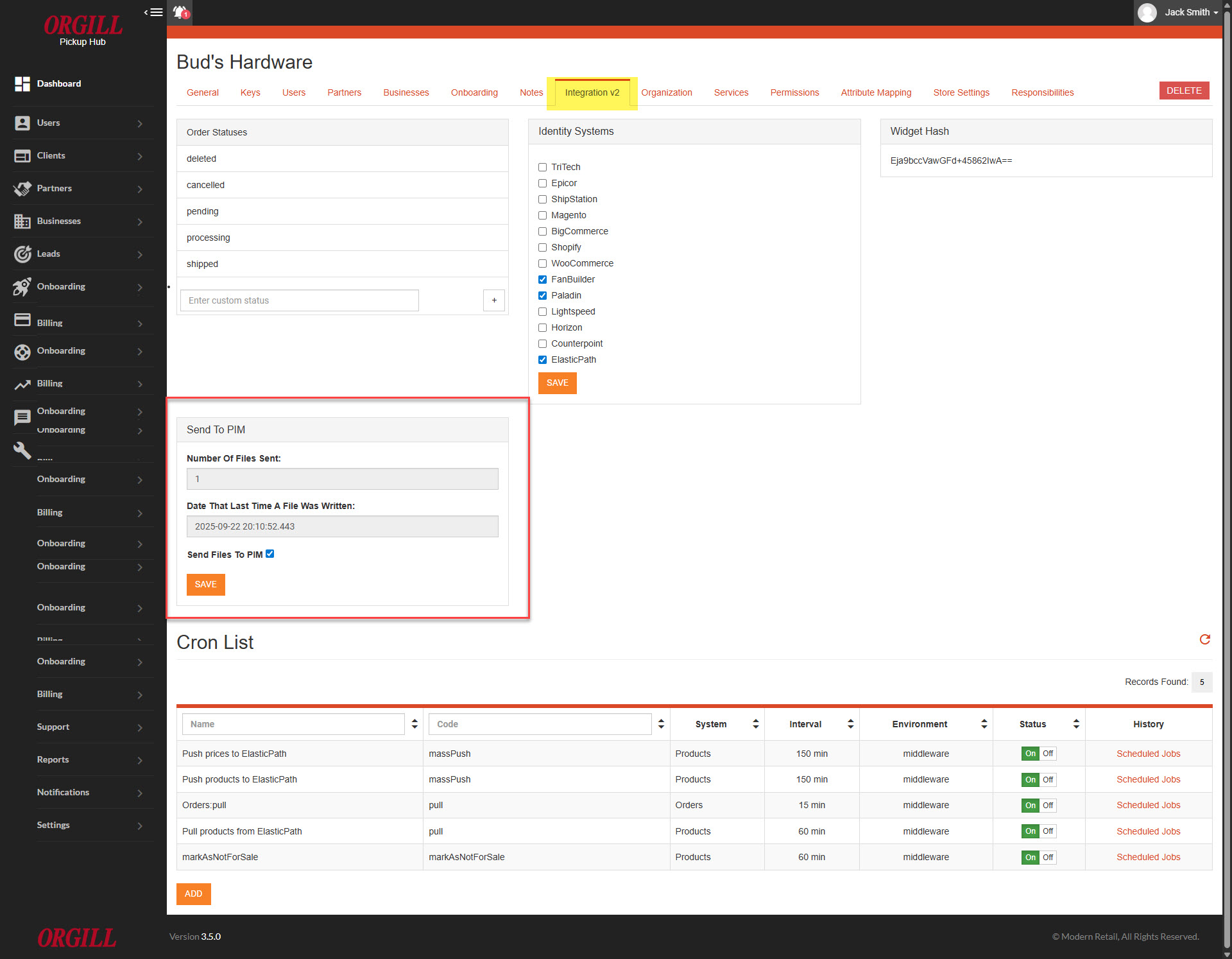Open notifications bell icon
Image resolution: width=1232 pixels, height=959 pixels.
click(181, 12)
